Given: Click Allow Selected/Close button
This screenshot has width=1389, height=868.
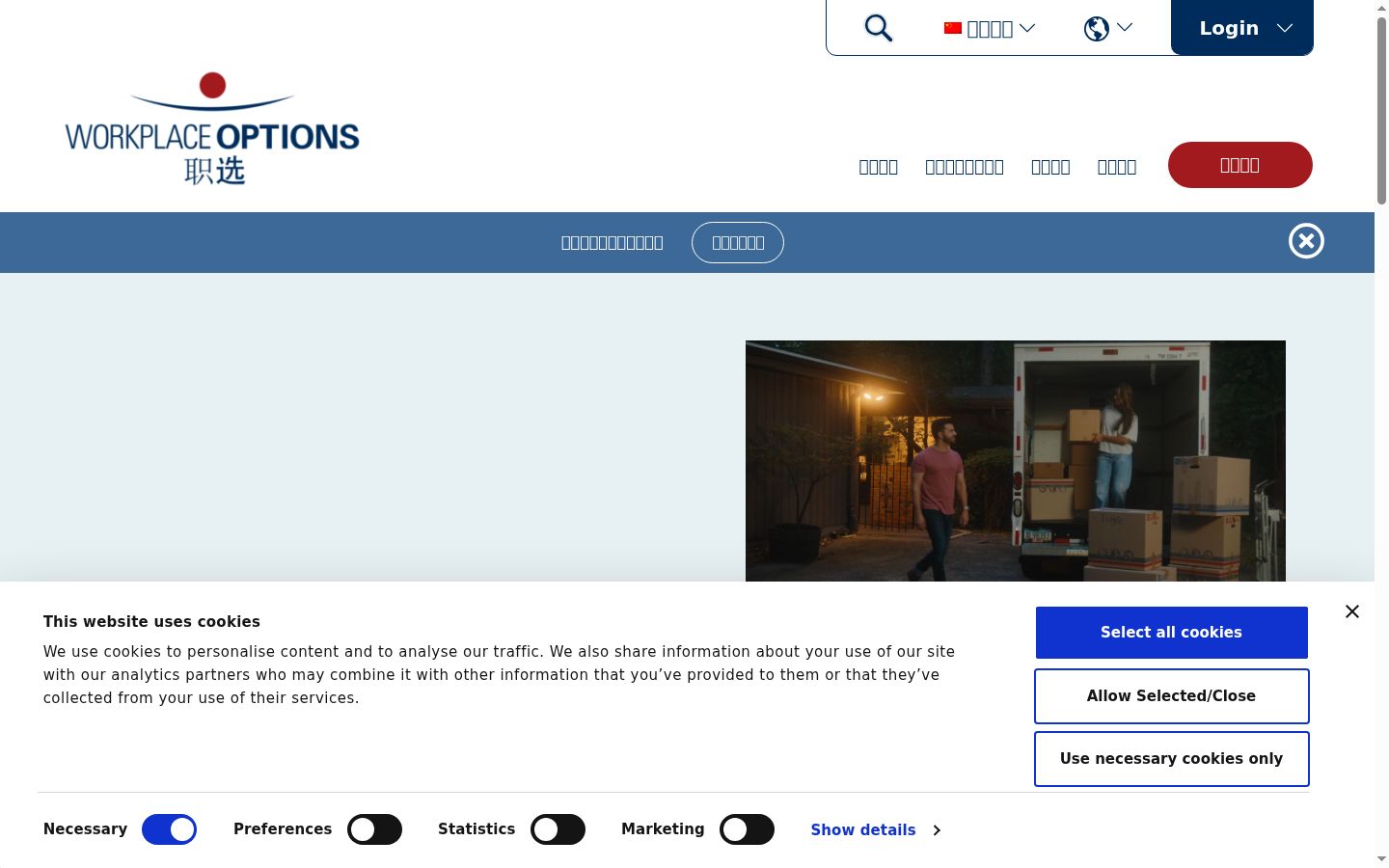Looking at the screenshot, I should click(x=1172, y=696).
